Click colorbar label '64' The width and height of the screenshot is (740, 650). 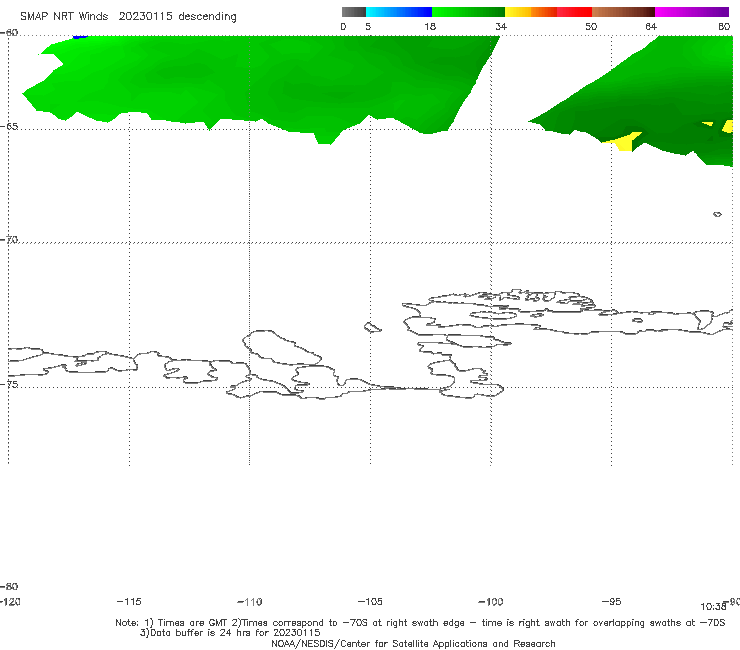[651, 26]
